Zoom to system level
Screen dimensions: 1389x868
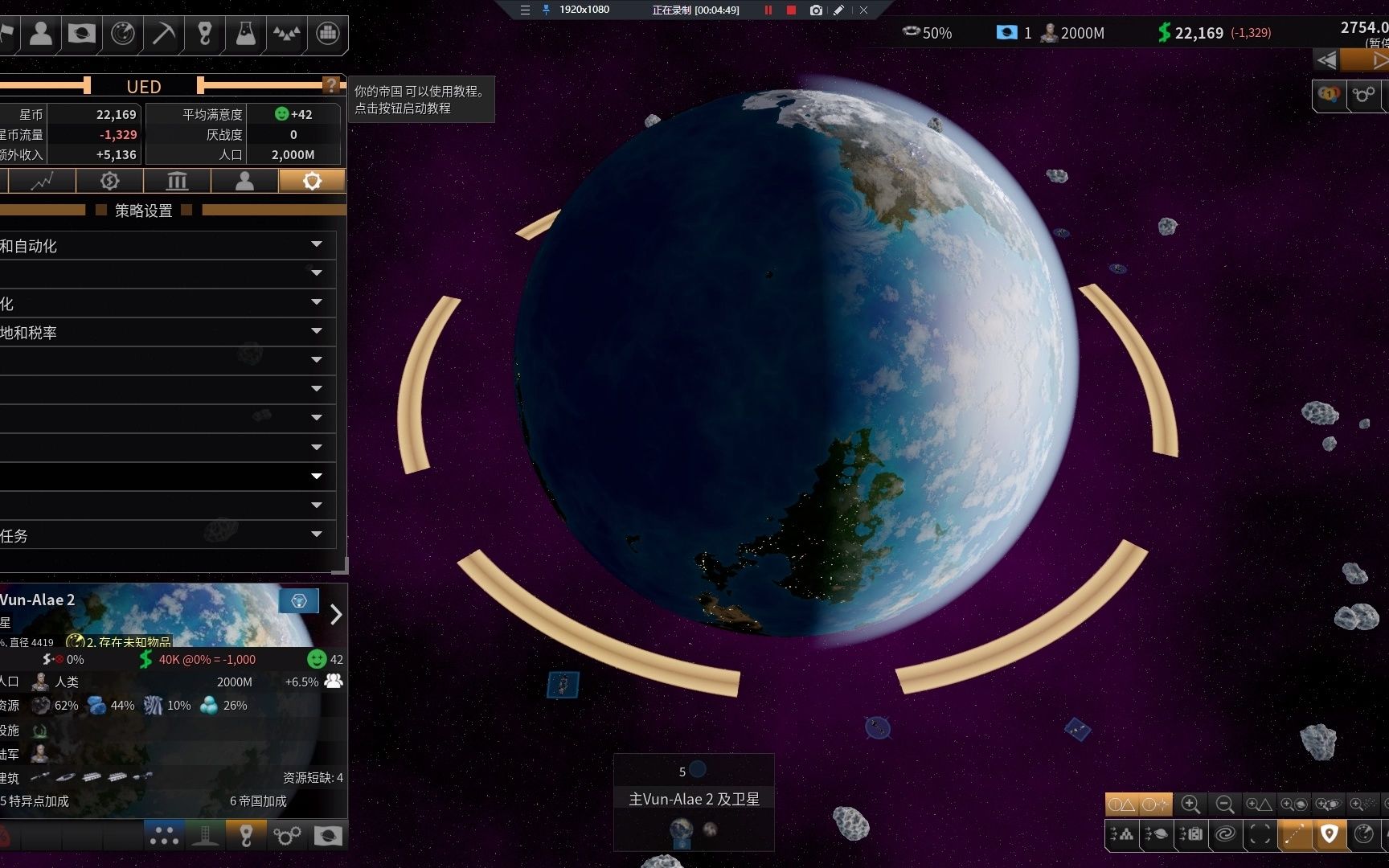[x=1328, y=805]
